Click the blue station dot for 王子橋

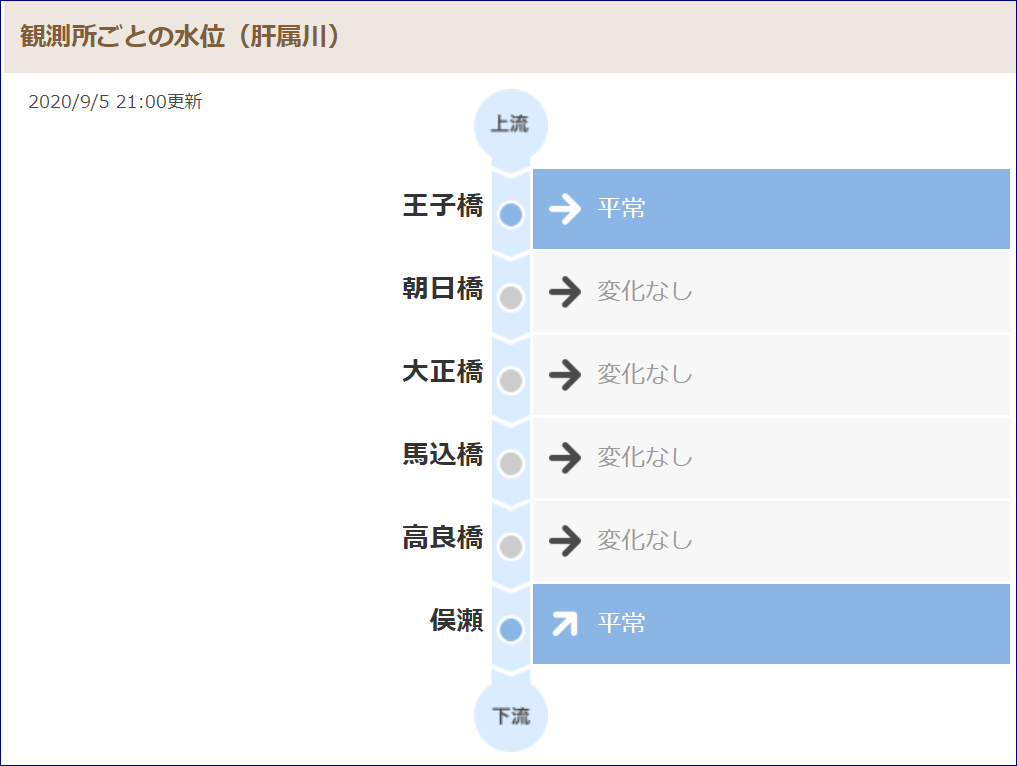tap(511, 215)
